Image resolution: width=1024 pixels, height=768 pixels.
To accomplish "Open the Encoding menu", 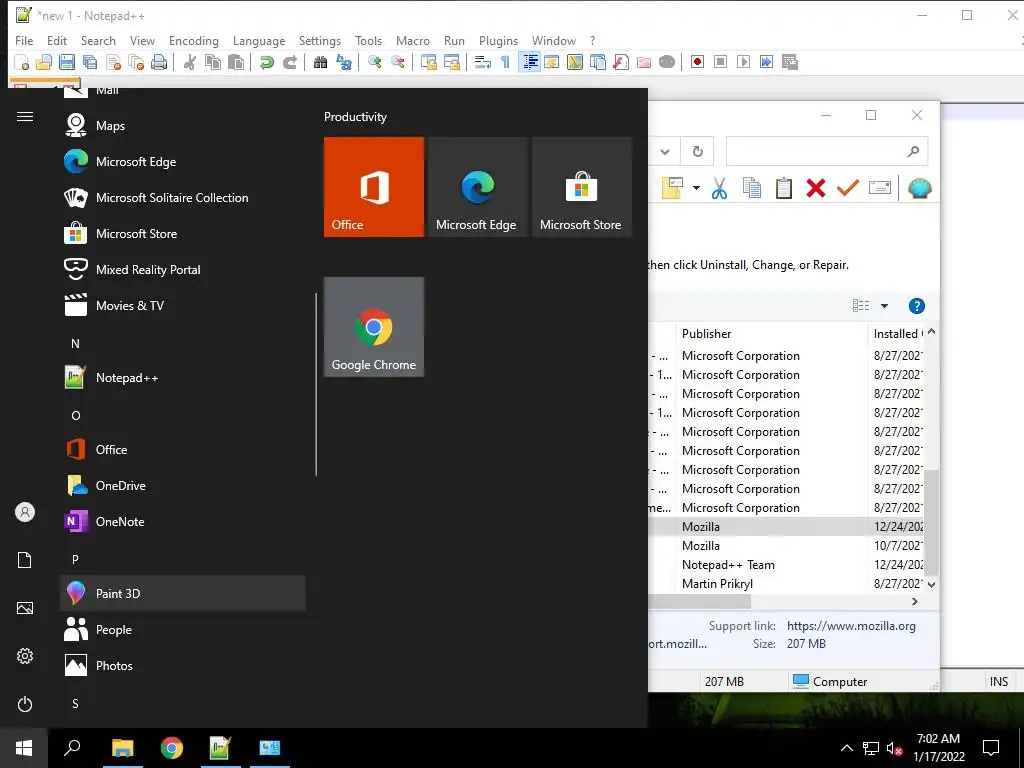I will pos(193,40).
